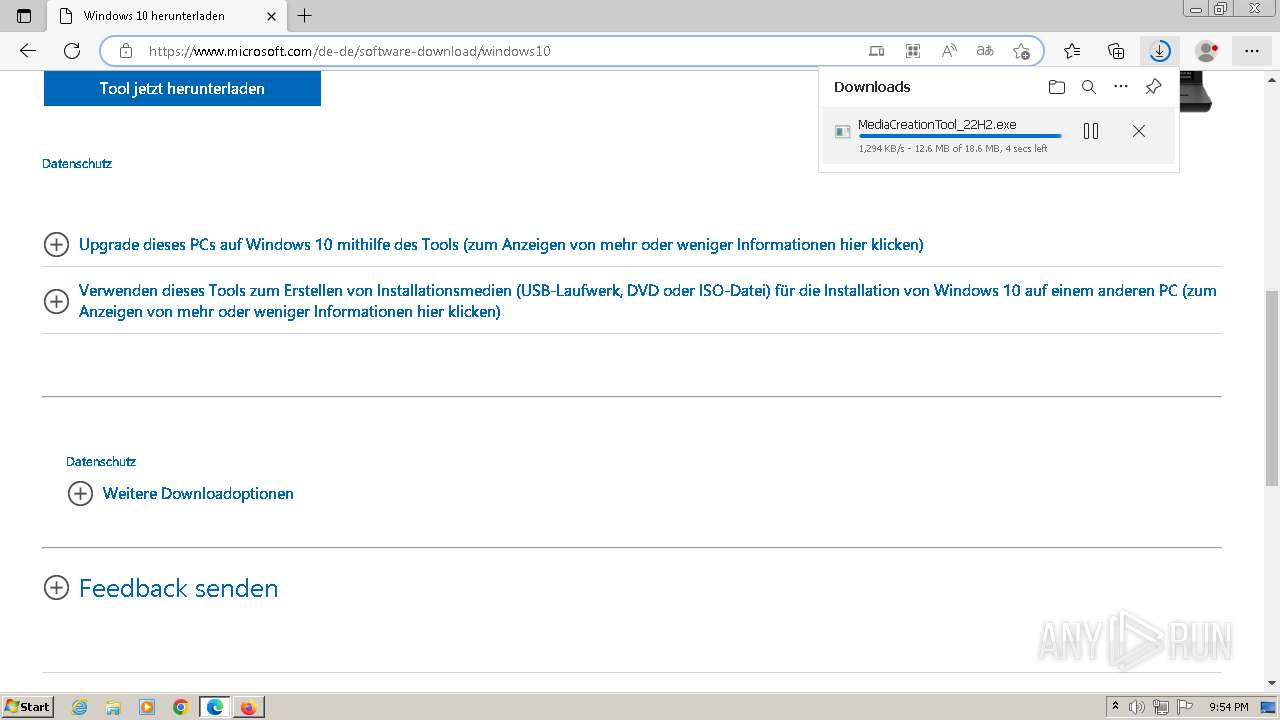
Task: Switch to Microsoft Edge taskbar button
Action: [x=215, y=707]
